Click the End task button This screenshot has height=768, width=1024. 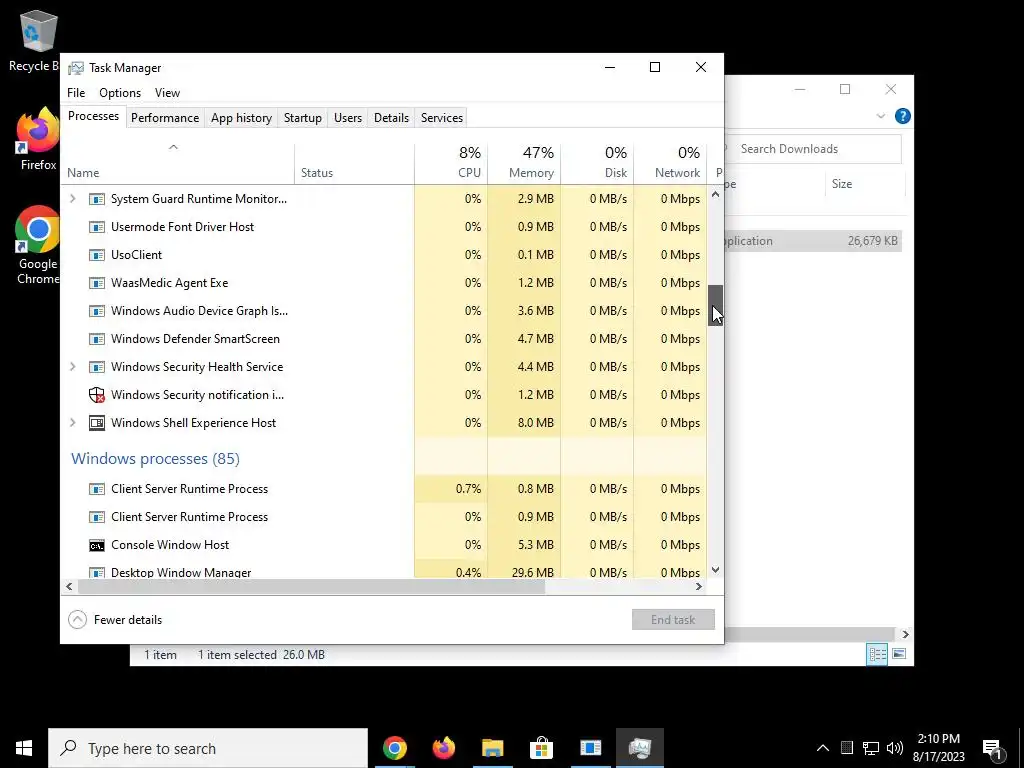pyautogui.click(x=673, y=620)
